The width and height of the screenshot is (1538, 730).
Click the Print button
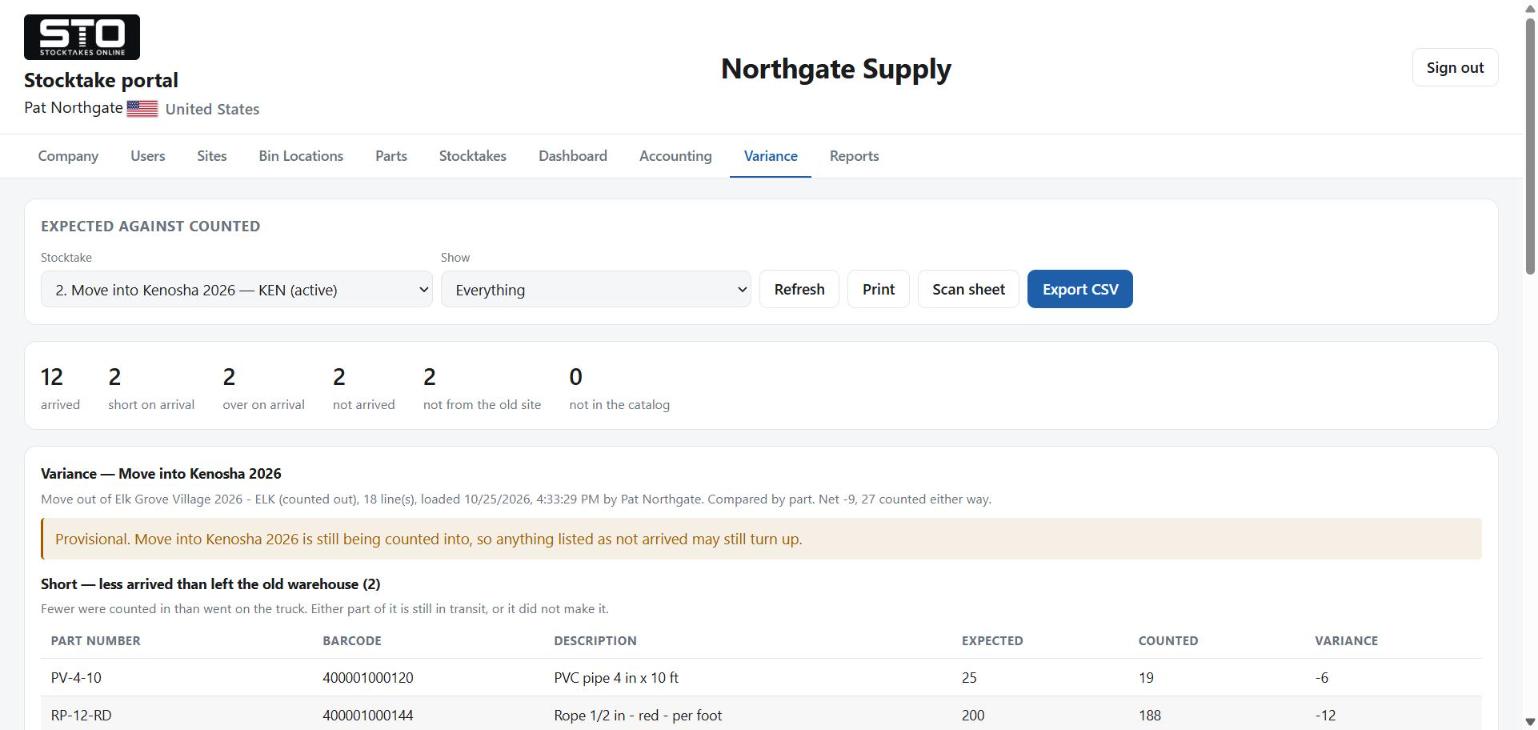[x=879, y=289]
